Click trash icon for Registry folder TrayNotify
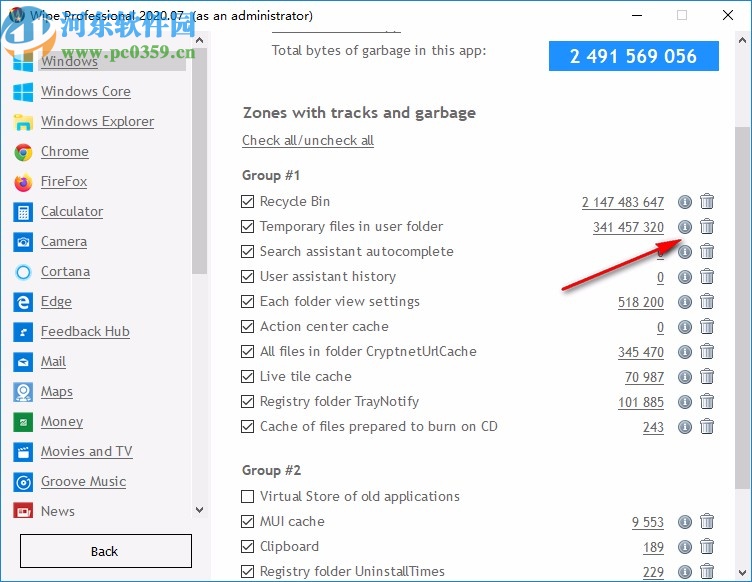The width and height of the screenshot is (752, 582). [707, 401]
